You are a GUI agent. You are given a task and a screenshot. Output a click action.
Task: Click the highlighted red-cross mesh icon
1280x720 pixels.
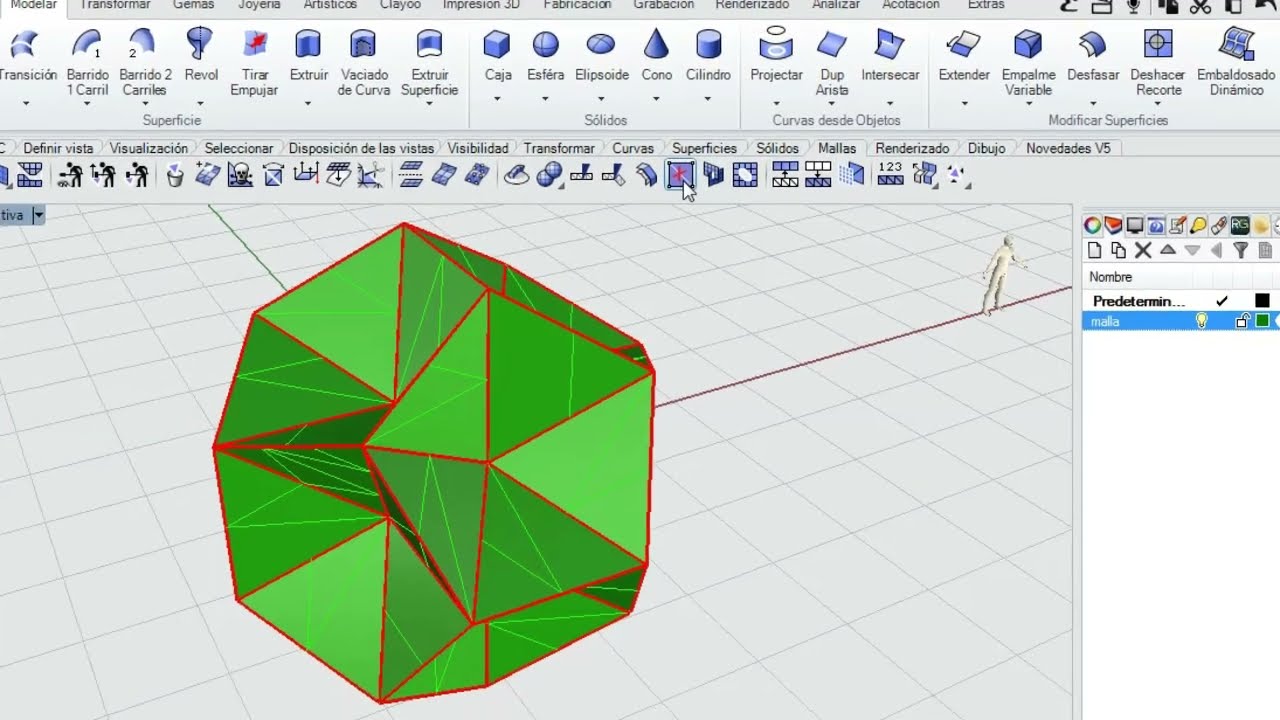680,176
